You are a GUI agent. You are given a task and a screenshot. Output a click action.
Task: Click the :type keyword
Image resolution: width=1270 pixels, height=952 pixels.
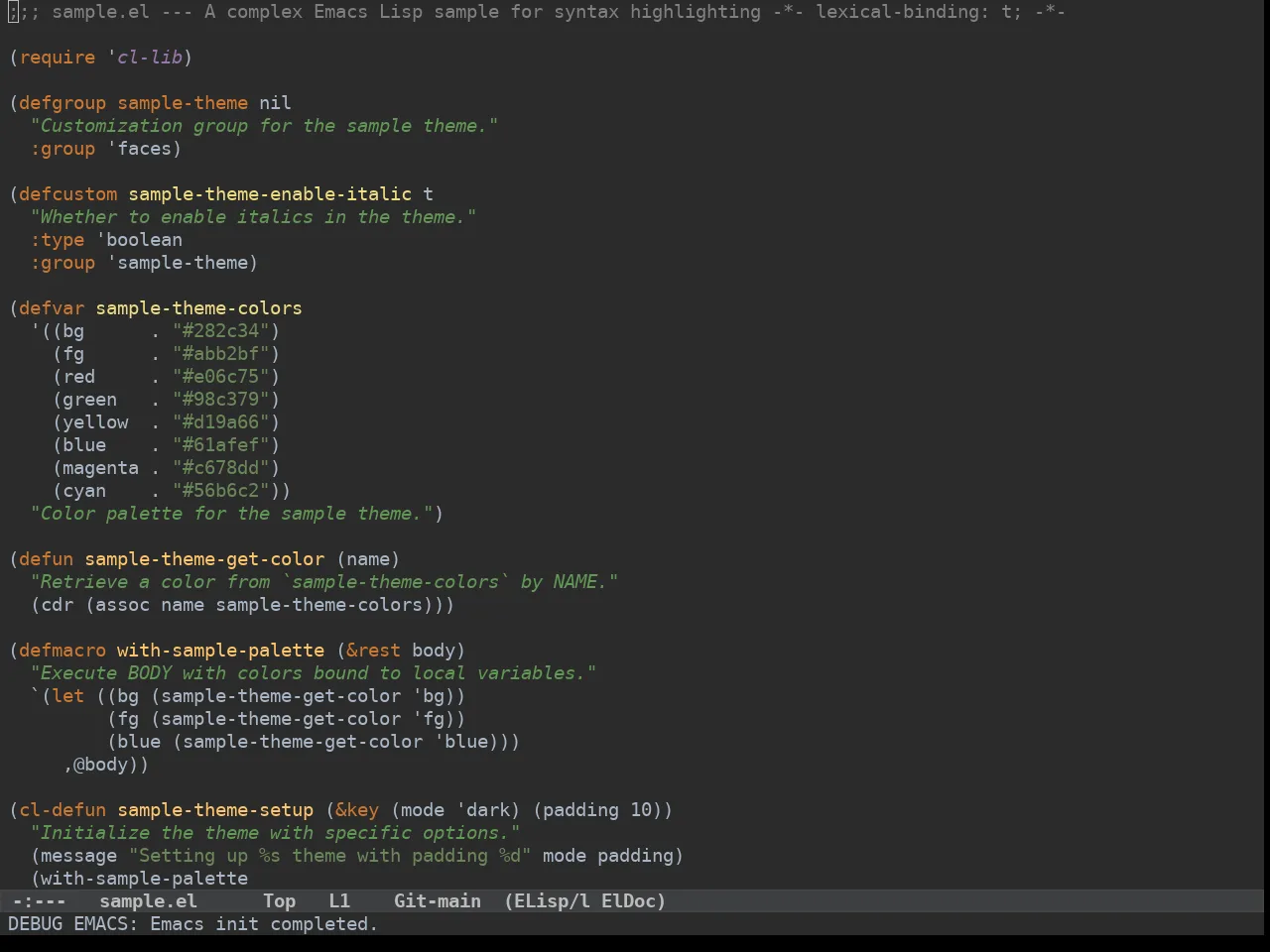click(58, 240)
